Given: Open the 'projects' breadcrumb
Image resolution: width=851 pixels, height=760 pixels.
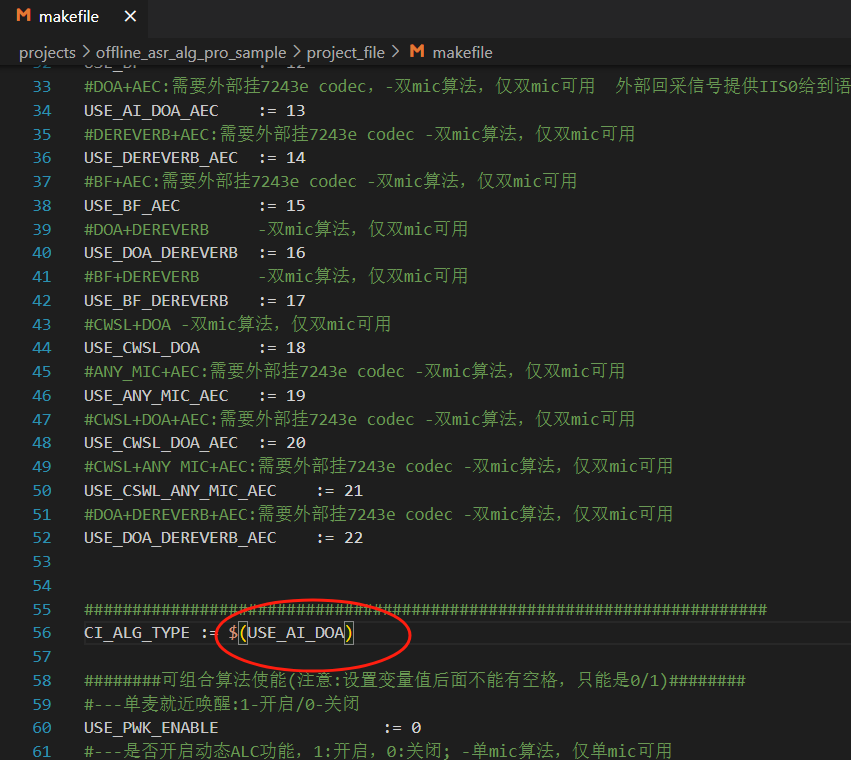Looking at the screenshot, I should tap(47, 52).
